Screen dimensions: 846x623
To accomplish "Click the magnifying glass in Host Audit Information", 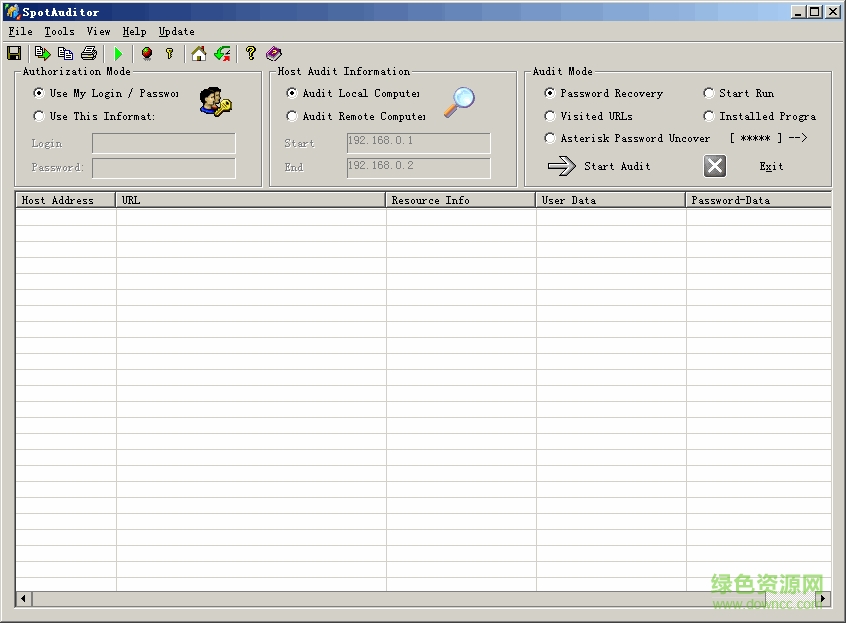I will click(461, 102).
